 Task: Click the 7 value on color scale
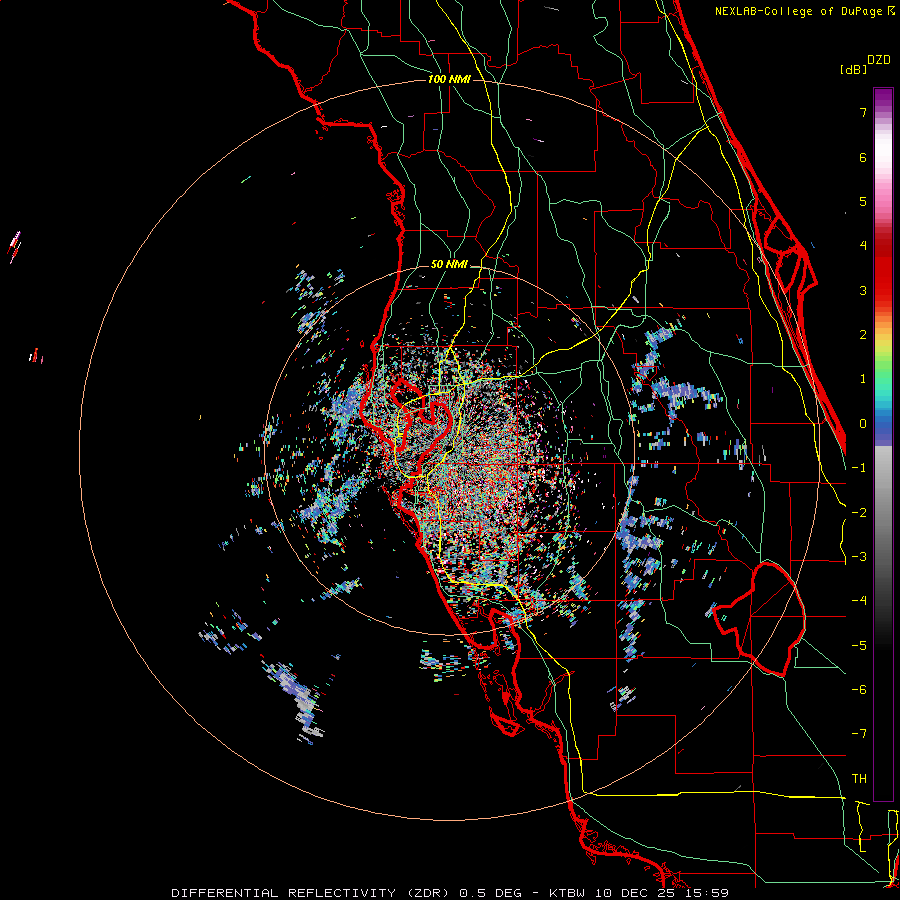[x=863, y=112]
